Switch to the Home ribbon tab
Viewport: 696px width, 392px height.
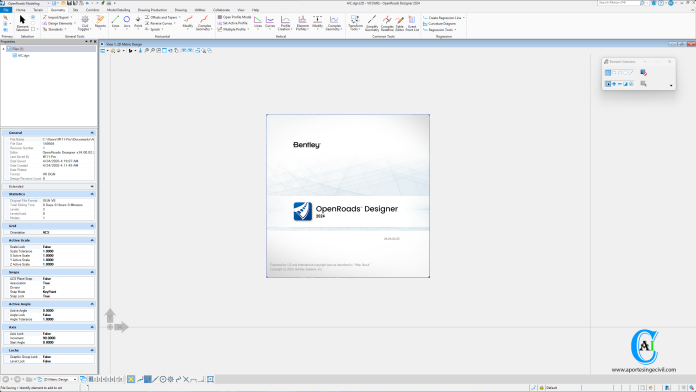(21, 10)
